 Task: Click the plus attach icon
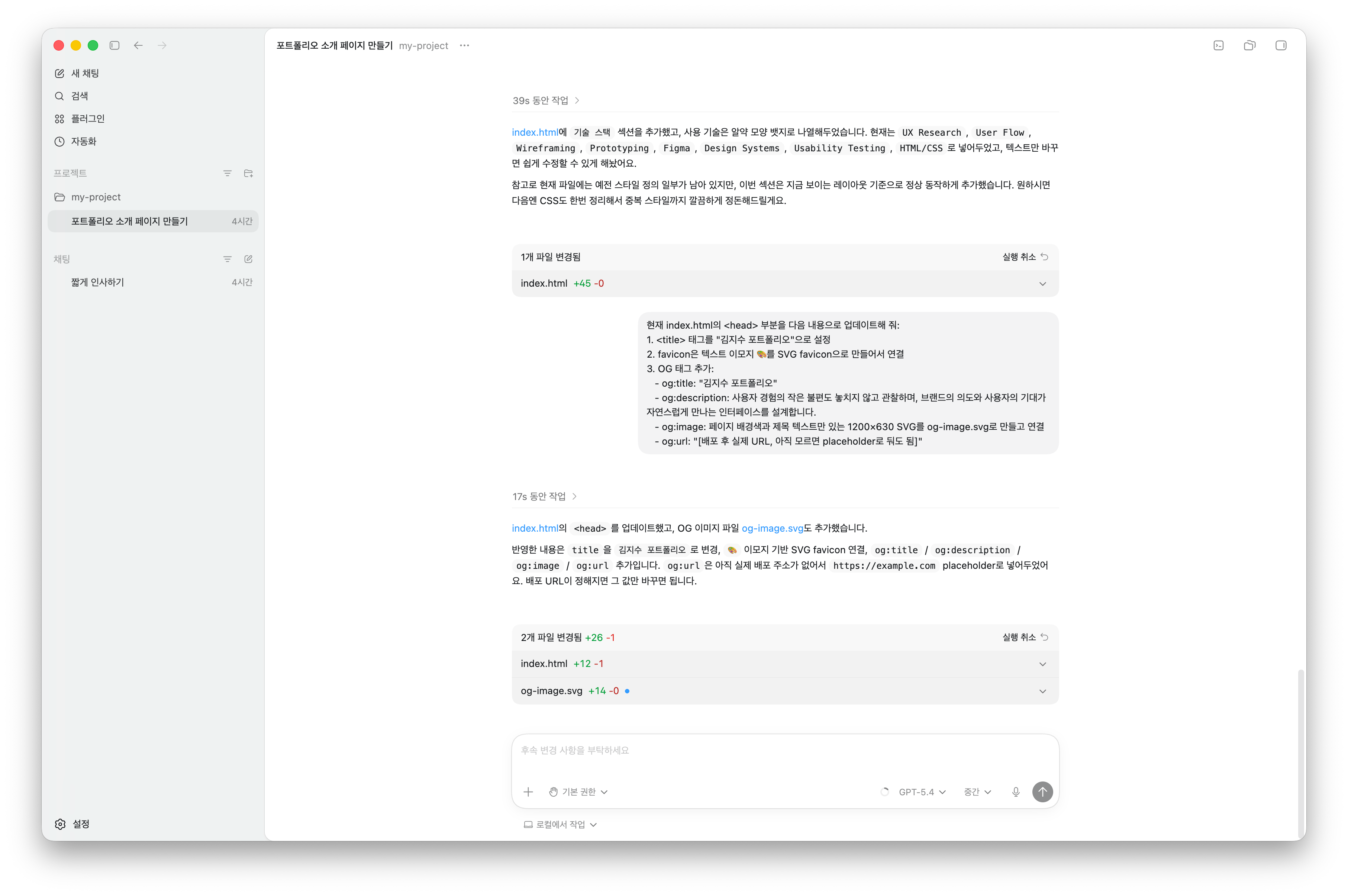coord(528,792)
